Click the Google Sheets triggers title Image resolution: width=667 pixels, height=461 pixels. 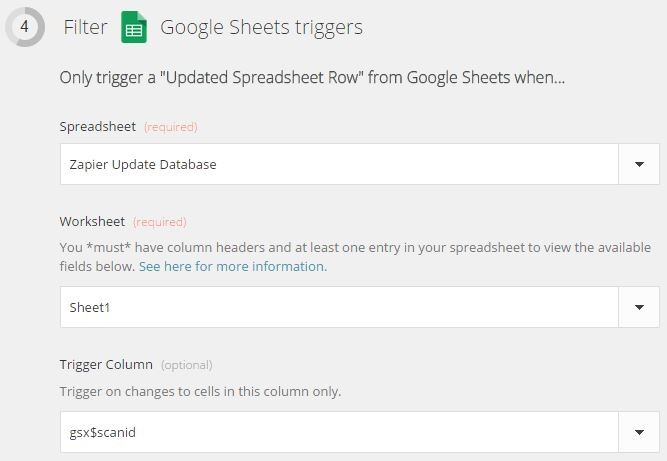(261, 27)
